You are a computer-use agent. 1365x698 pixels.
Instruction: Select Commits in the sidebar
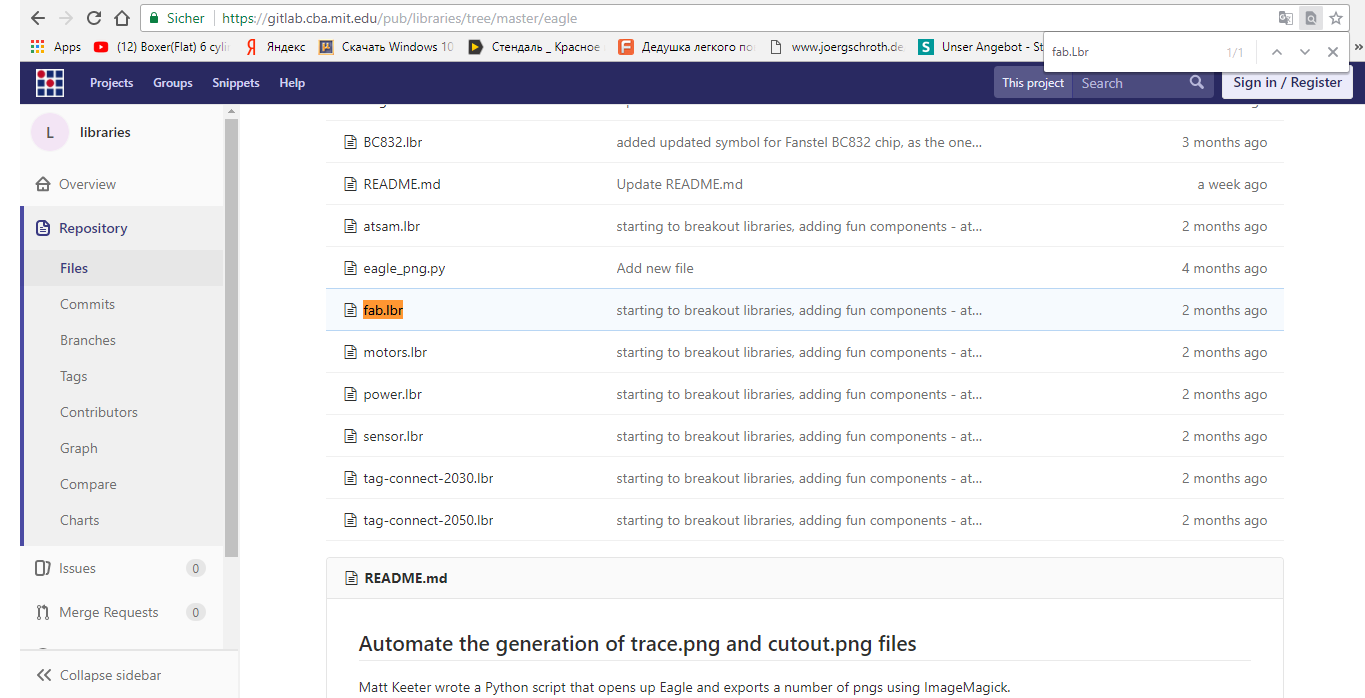click(87, 304)
